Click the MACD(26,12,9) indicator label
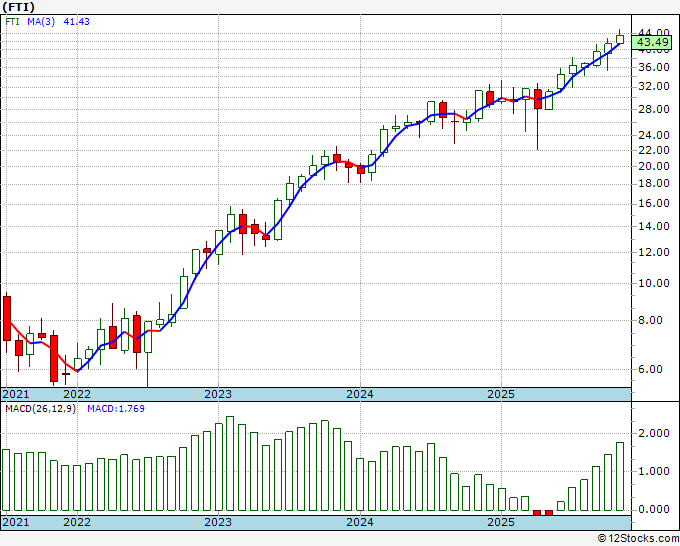The image size is (680, 546). 41,409
